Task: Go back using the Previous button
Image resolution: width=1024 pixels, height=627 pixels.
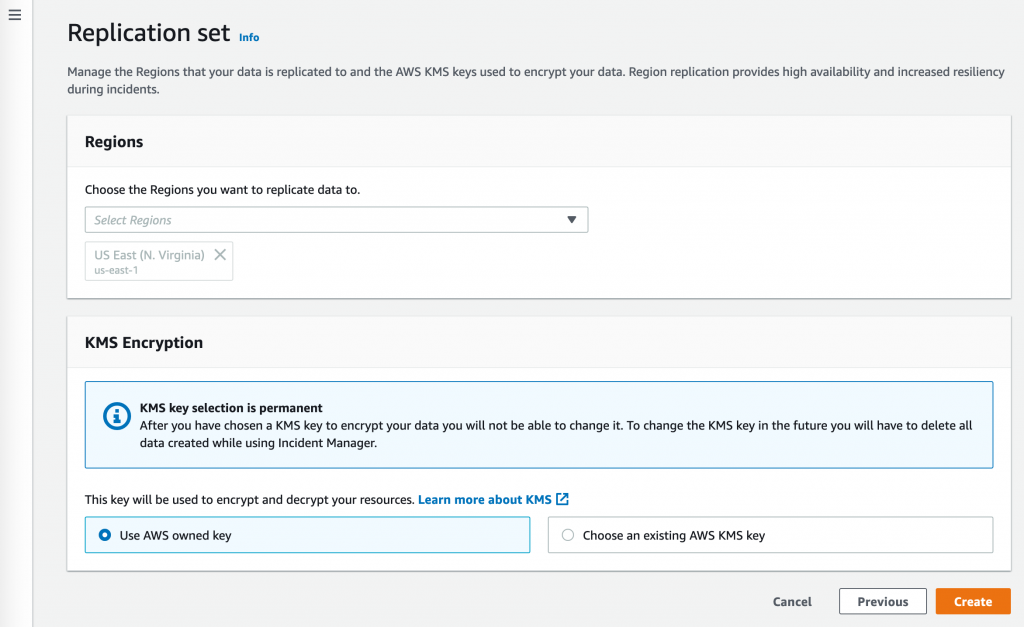Action: [882, 601]
